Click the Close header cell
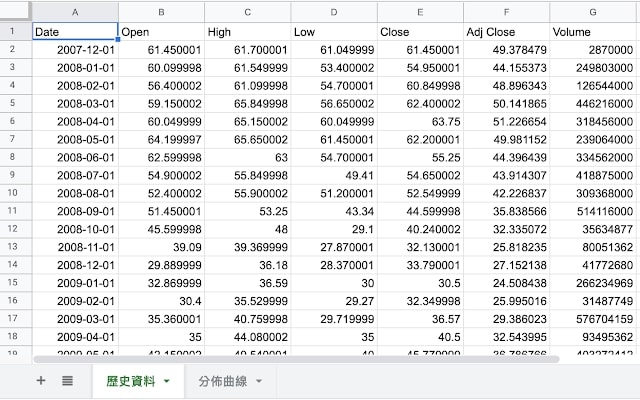 pos(420,31)
